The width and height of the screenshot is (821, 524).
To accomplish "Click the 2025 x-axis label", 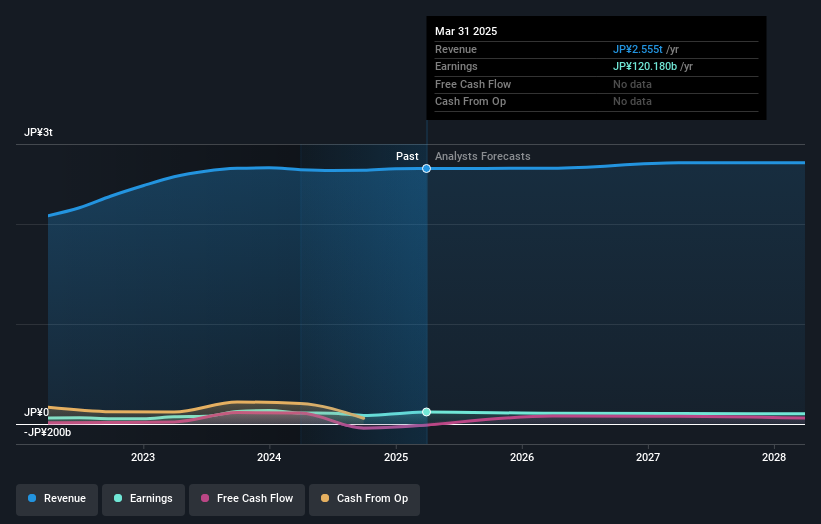I will (x=396, y=458).
